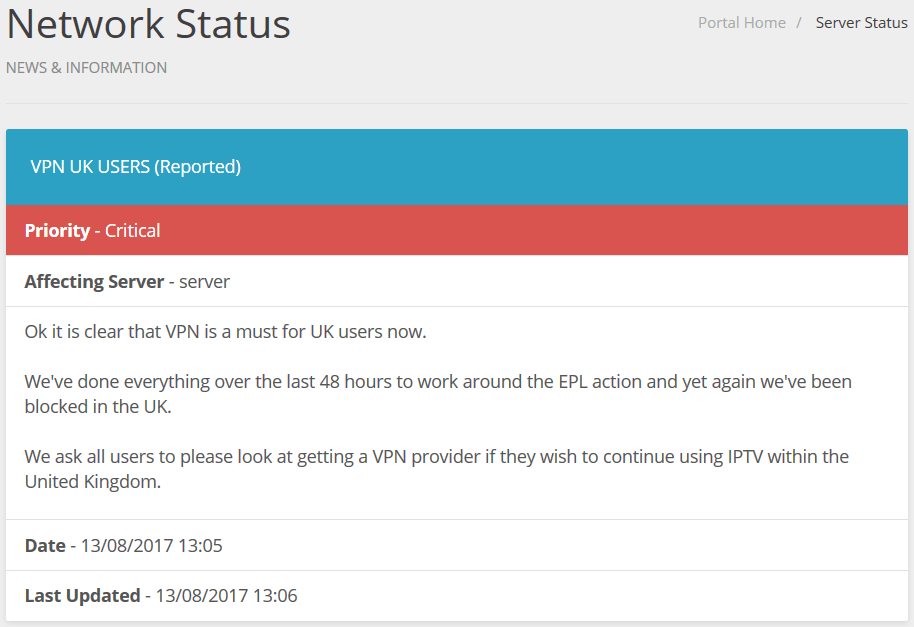Click the bold 'Affecting Server' label

pos(94,281)
